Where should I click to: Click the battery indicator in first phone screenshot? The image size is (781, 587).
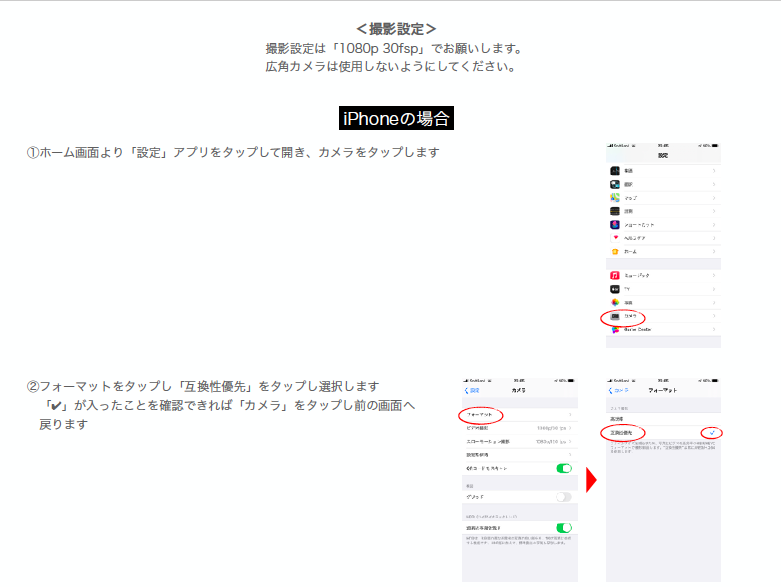coord(715,145)
